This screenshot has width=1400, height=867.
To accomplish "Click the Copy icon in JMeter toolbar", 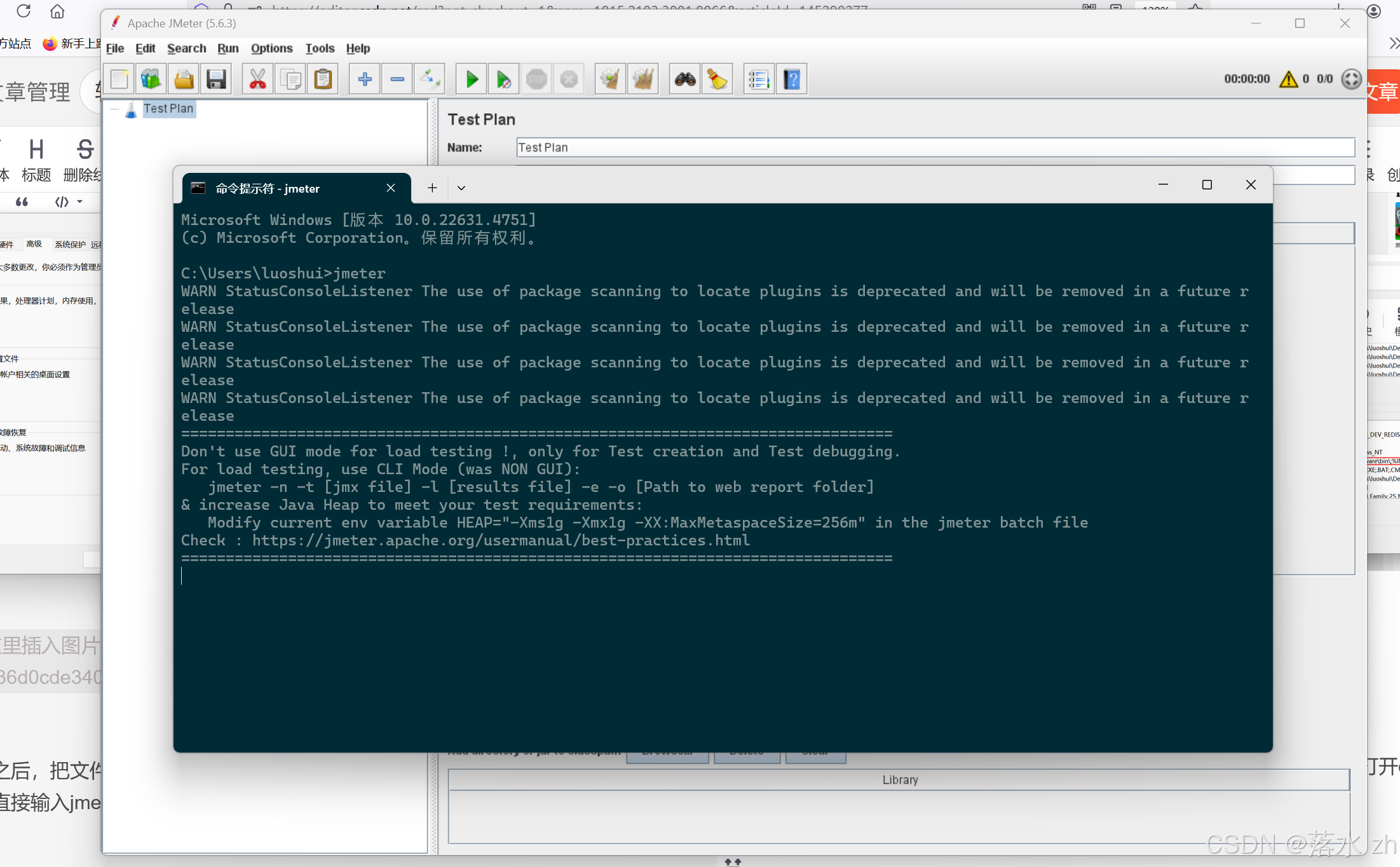I will 290,79.
